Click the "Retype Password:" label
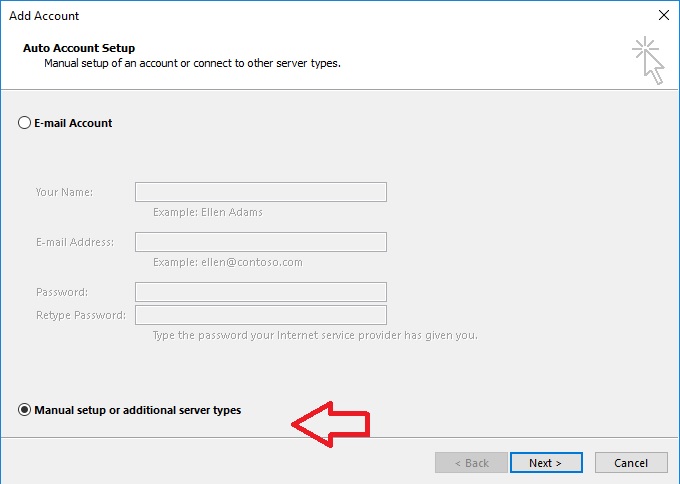This screenshot has width=680, height=484. pos(81,315)
